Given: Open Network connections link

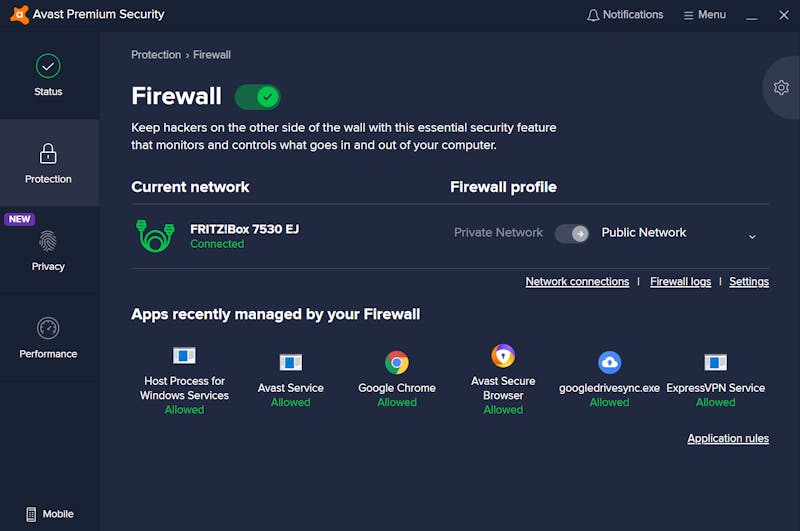Looking at the screenshot, I should [577, 282].
